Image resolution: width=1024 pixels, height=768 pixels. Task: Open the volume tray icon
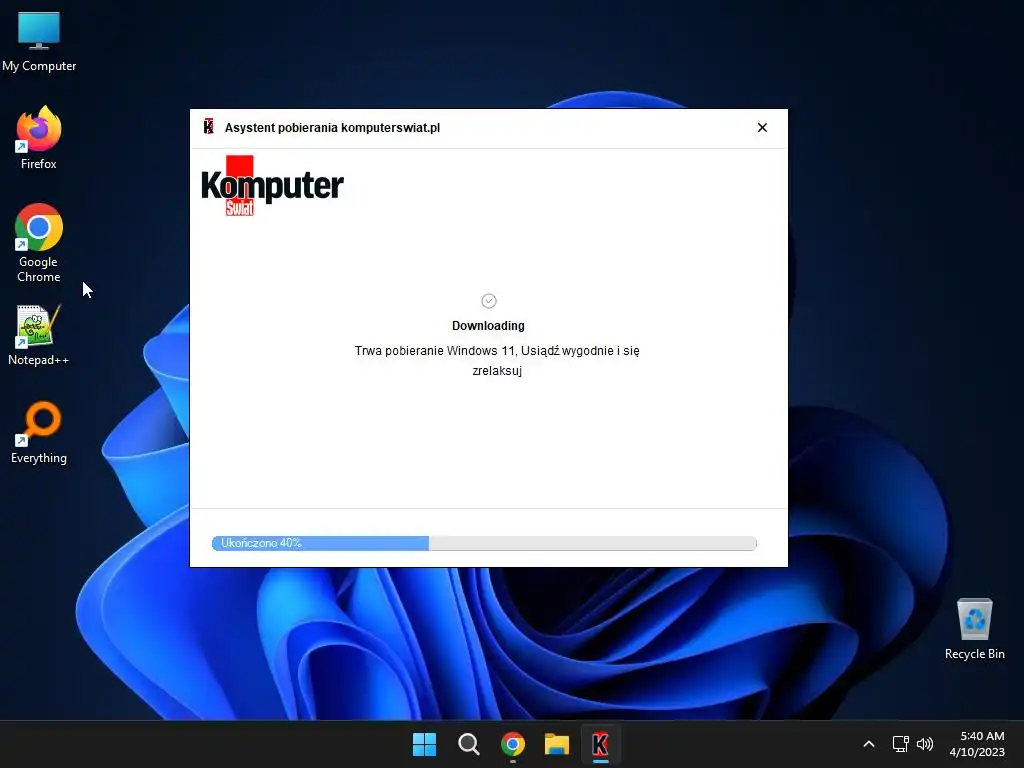coord(925,744)
